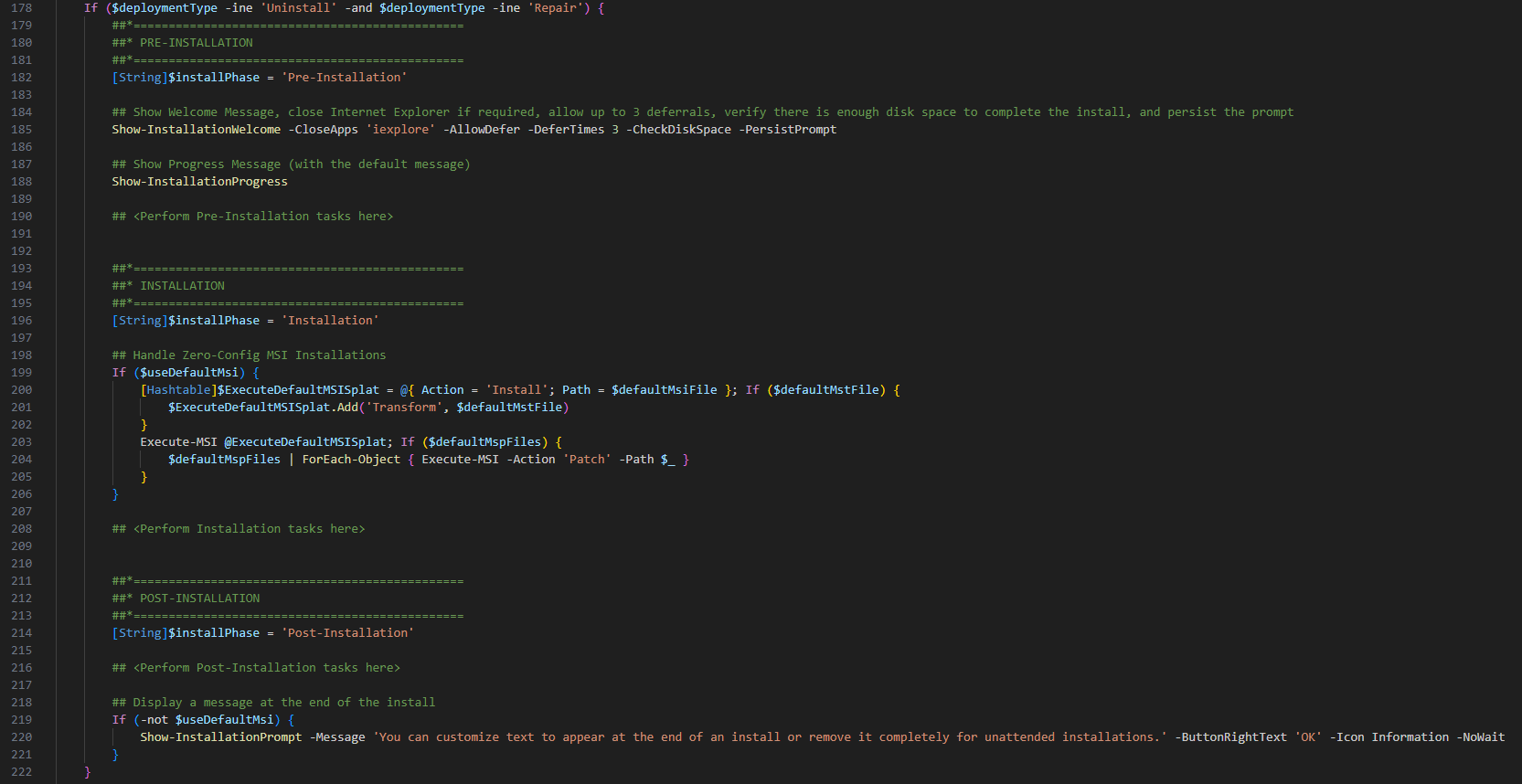
Task: Click the Show-InstallationPrompt command
Action: click(x=220, y=737)
